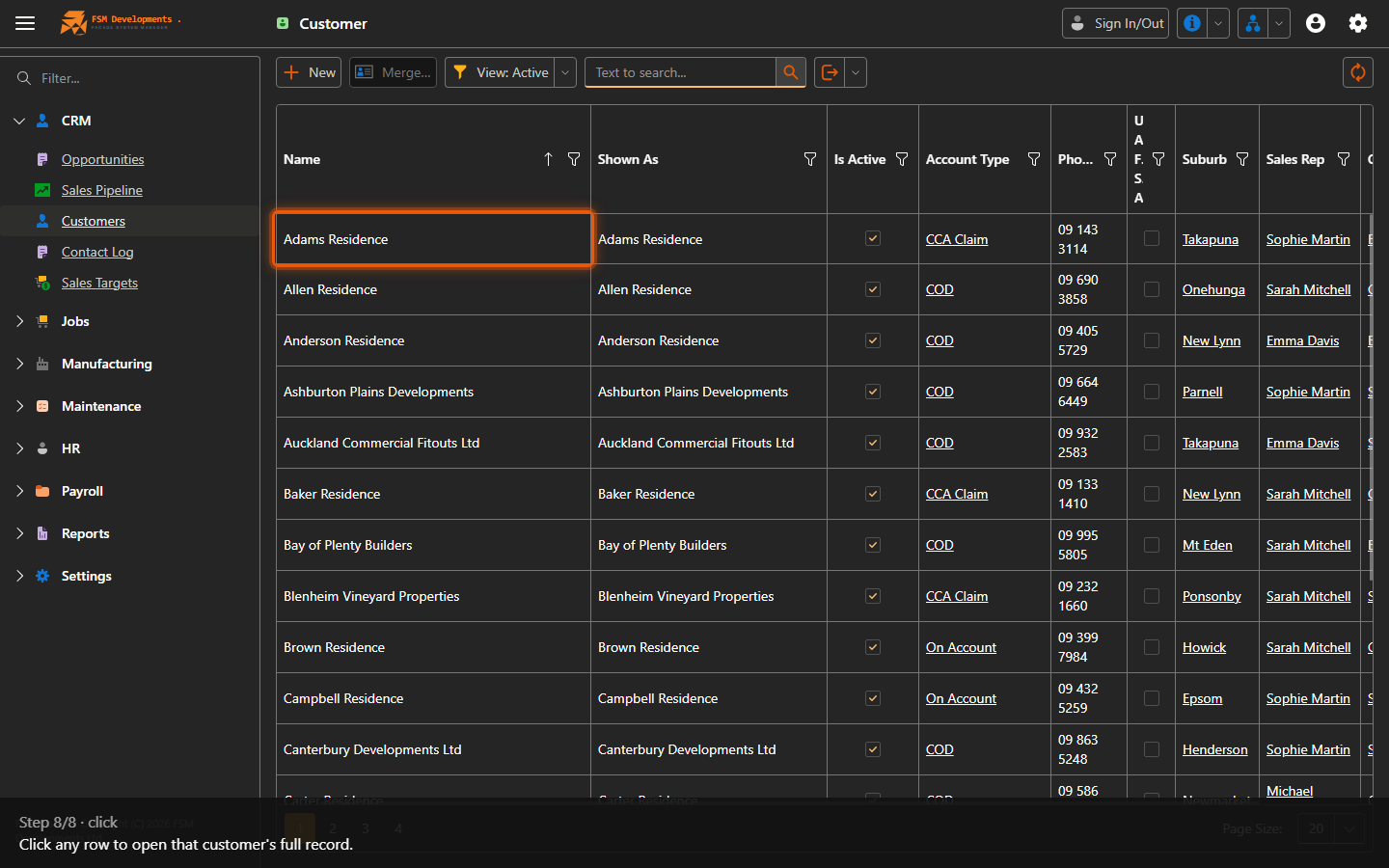Click the blue info icon

(x=1192, y=23)
